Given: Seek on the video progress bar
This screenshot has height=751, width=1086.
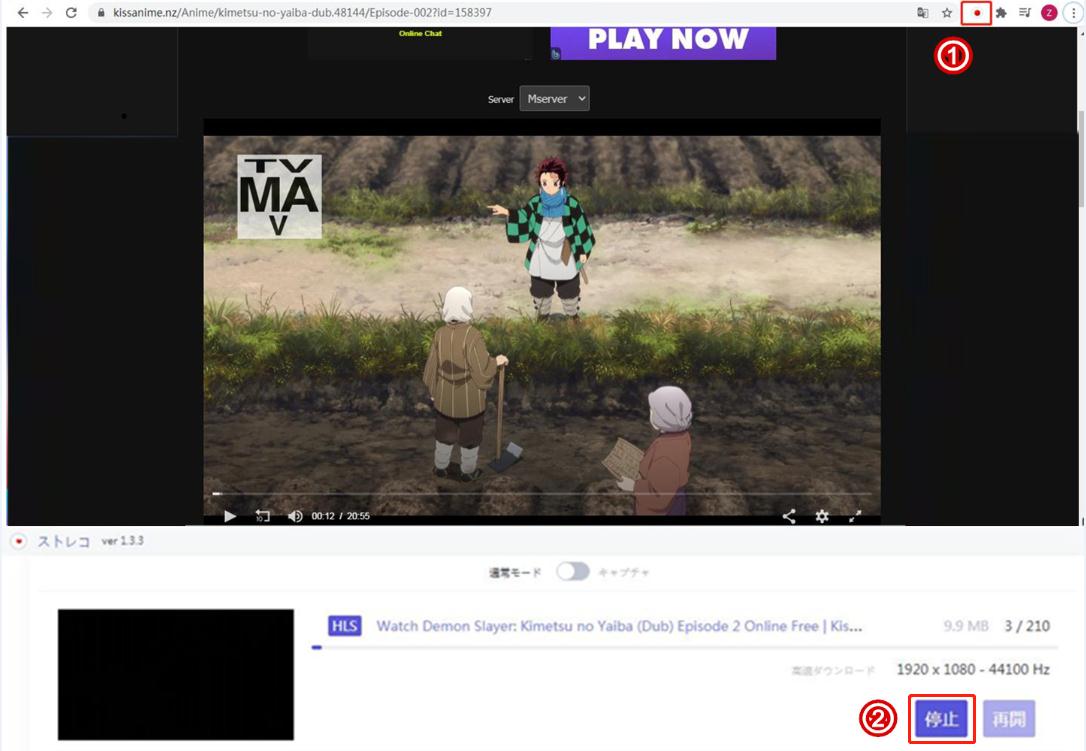Looking at the screenshot, I should pos(542,494).
